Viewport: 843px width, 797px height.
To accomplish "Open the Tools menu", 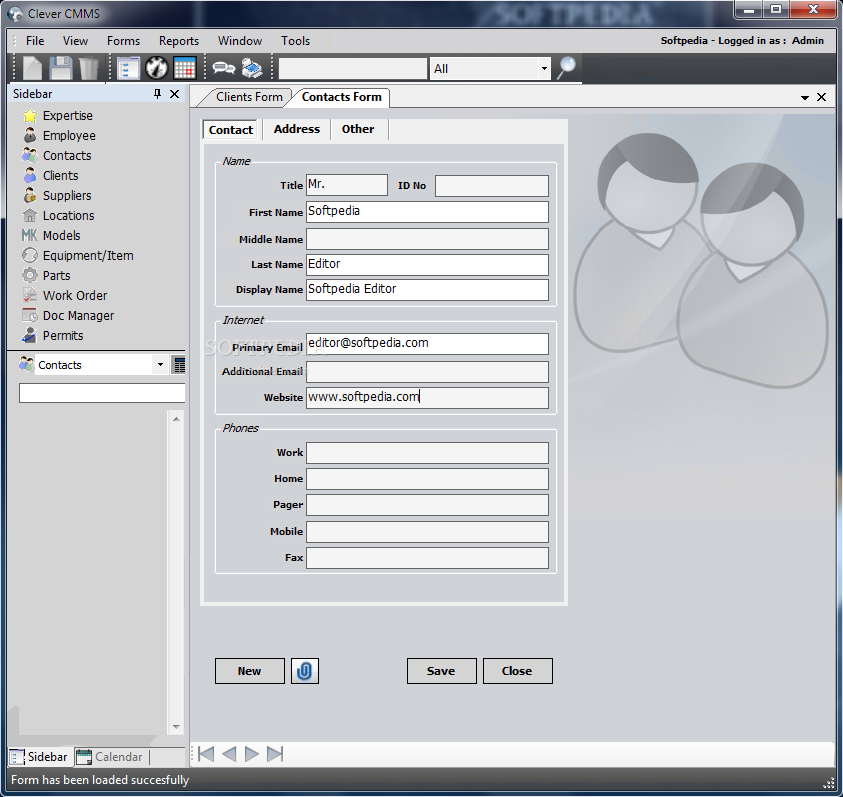I will [x=295, y=41].
